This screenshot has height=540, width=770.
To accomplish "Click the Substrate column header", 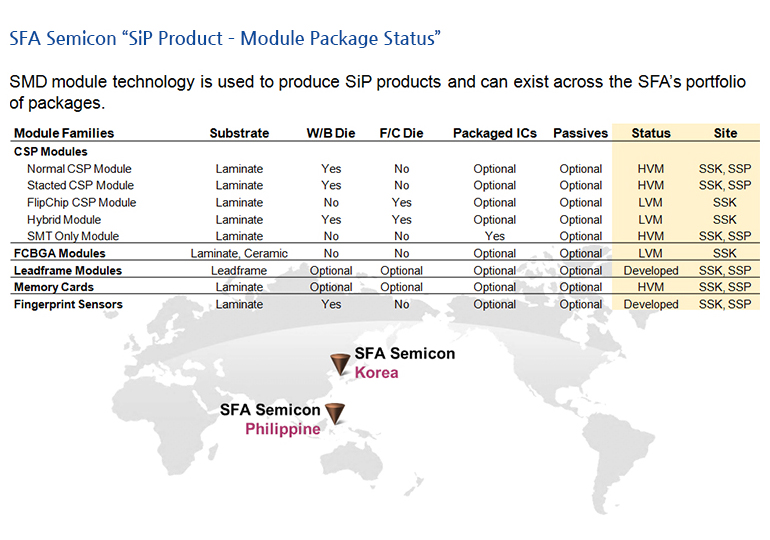I will click(x=239, y=133).
